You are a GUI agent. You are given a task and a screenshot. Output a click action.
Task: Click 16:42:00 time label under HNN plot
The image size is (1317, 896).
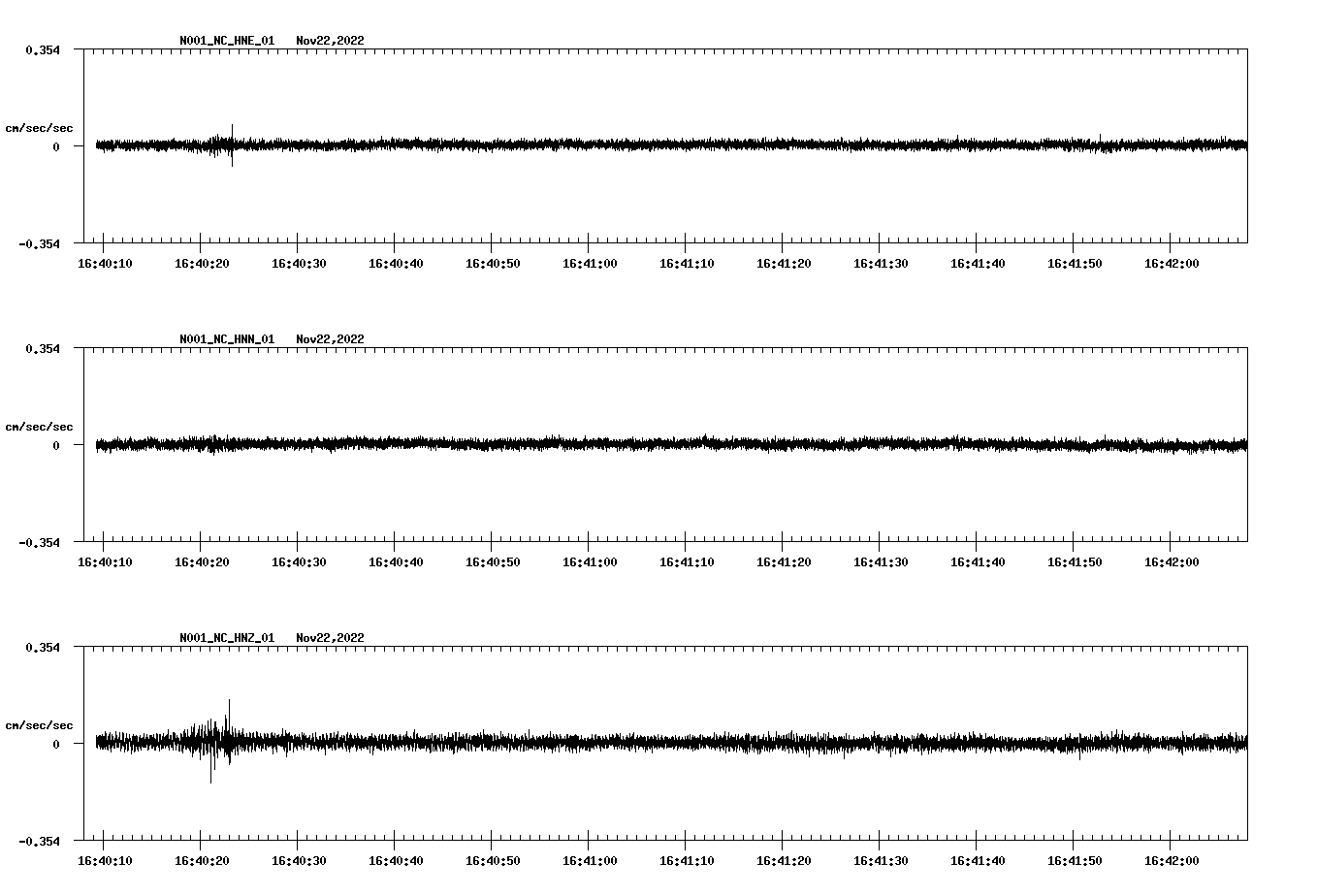pyautogui.click(x=1172, y=562)
